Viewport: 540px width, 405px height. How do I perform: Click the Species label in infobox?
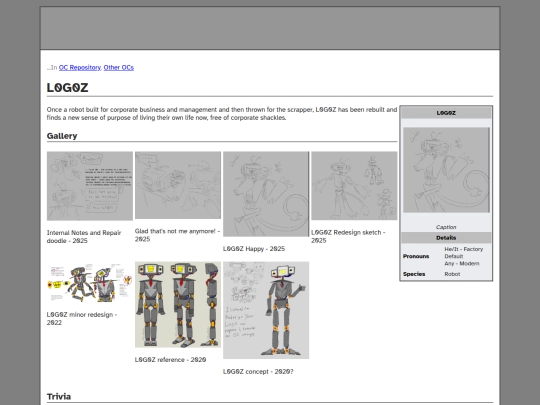click(x=414, y=274)
